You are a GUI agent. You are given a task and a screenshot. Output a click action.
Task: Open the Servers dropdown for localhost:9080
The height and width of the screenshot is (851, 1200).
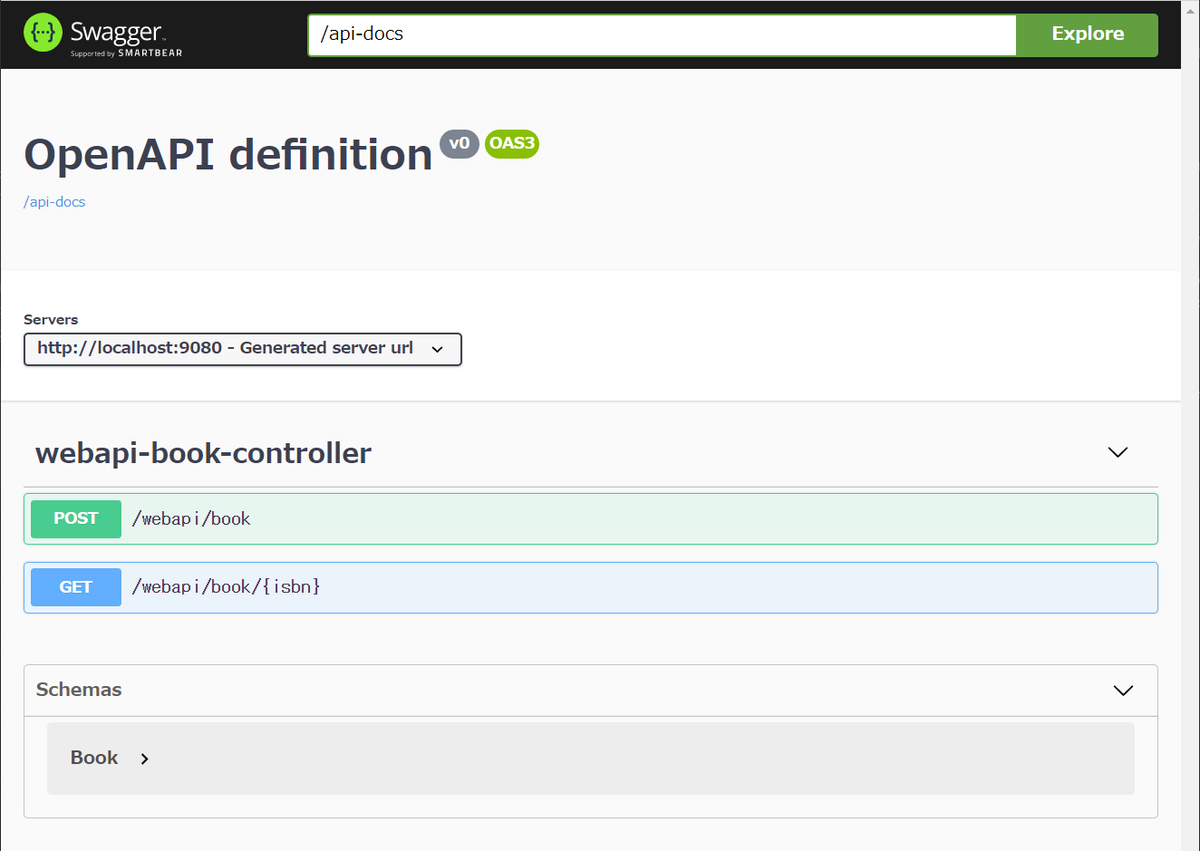click(243, 349)
